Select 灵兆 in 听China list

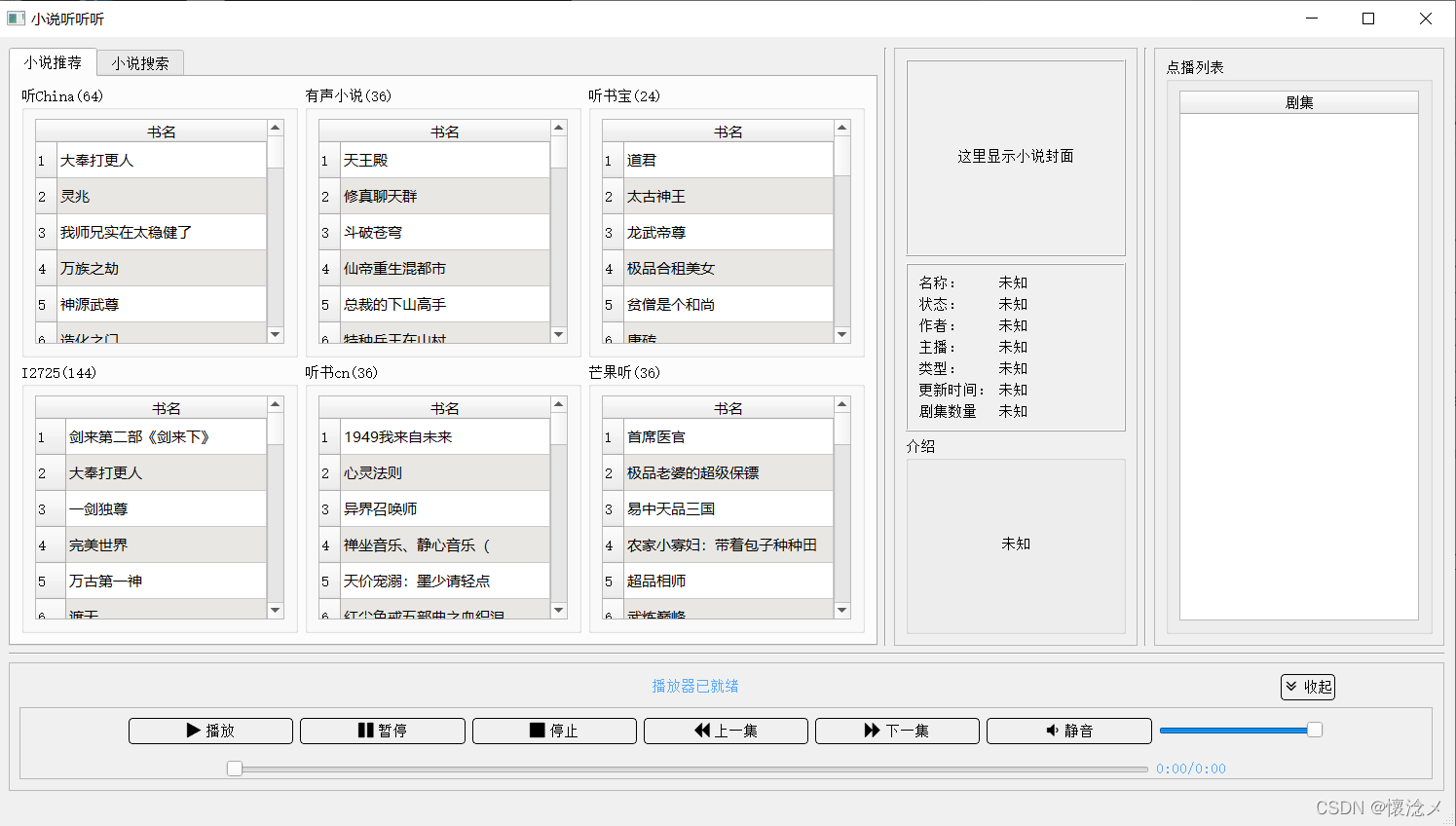(x=162, y=196)
